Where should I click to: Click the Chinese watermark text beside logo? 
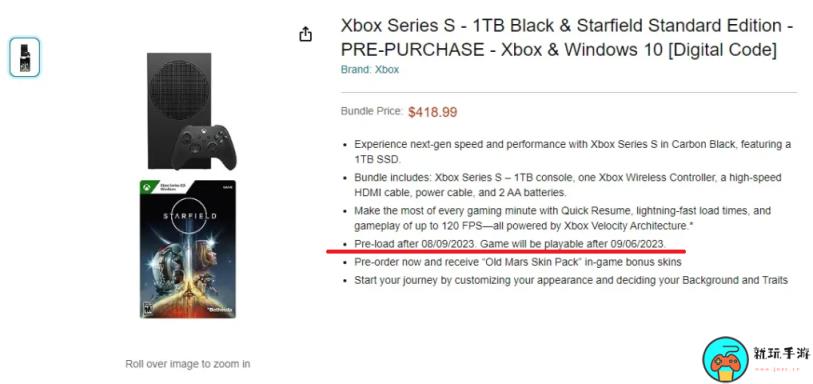click(782, 354)
